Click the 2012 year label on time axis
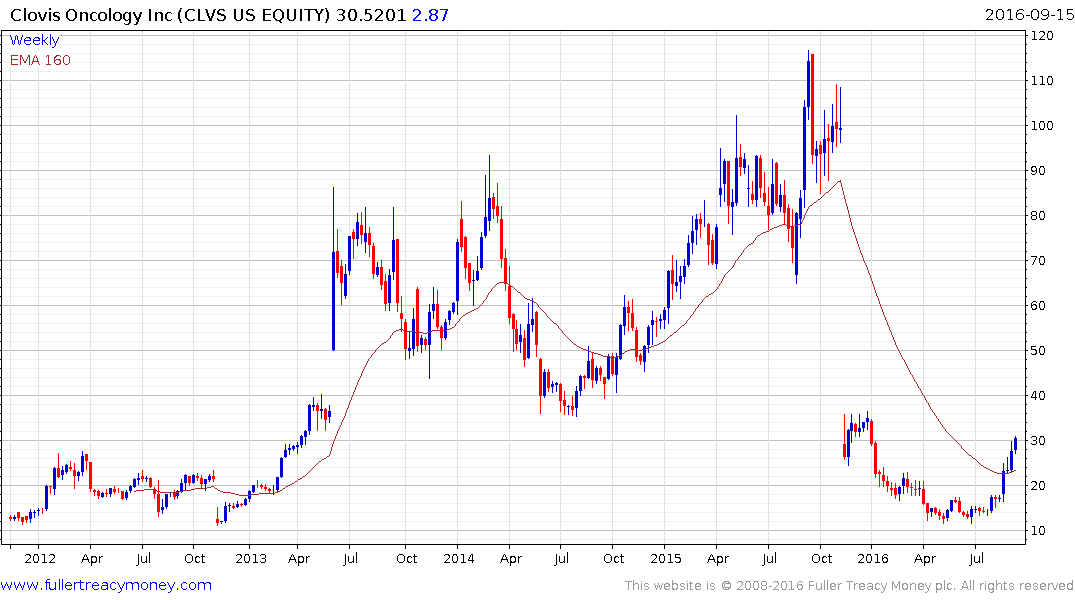 point(40,558)
